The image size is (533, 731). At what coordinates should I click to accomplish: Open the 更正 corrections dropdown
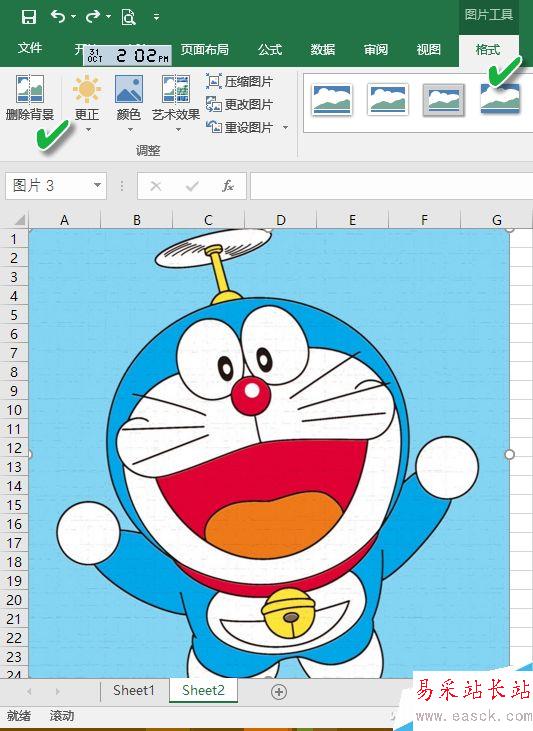[87, 103]
